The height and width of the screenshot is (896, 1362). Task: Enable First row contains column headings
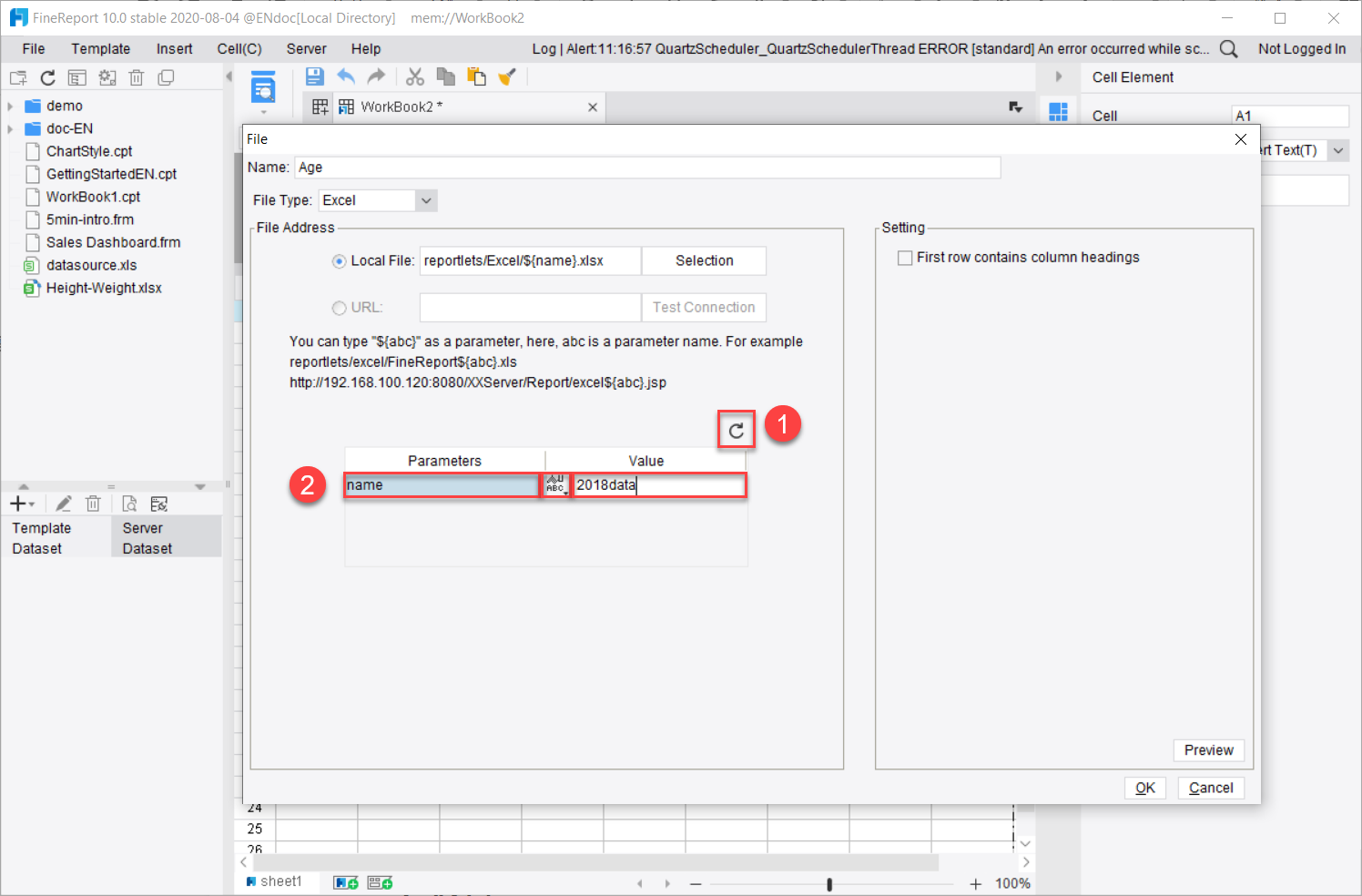click(x=905, y=258)
